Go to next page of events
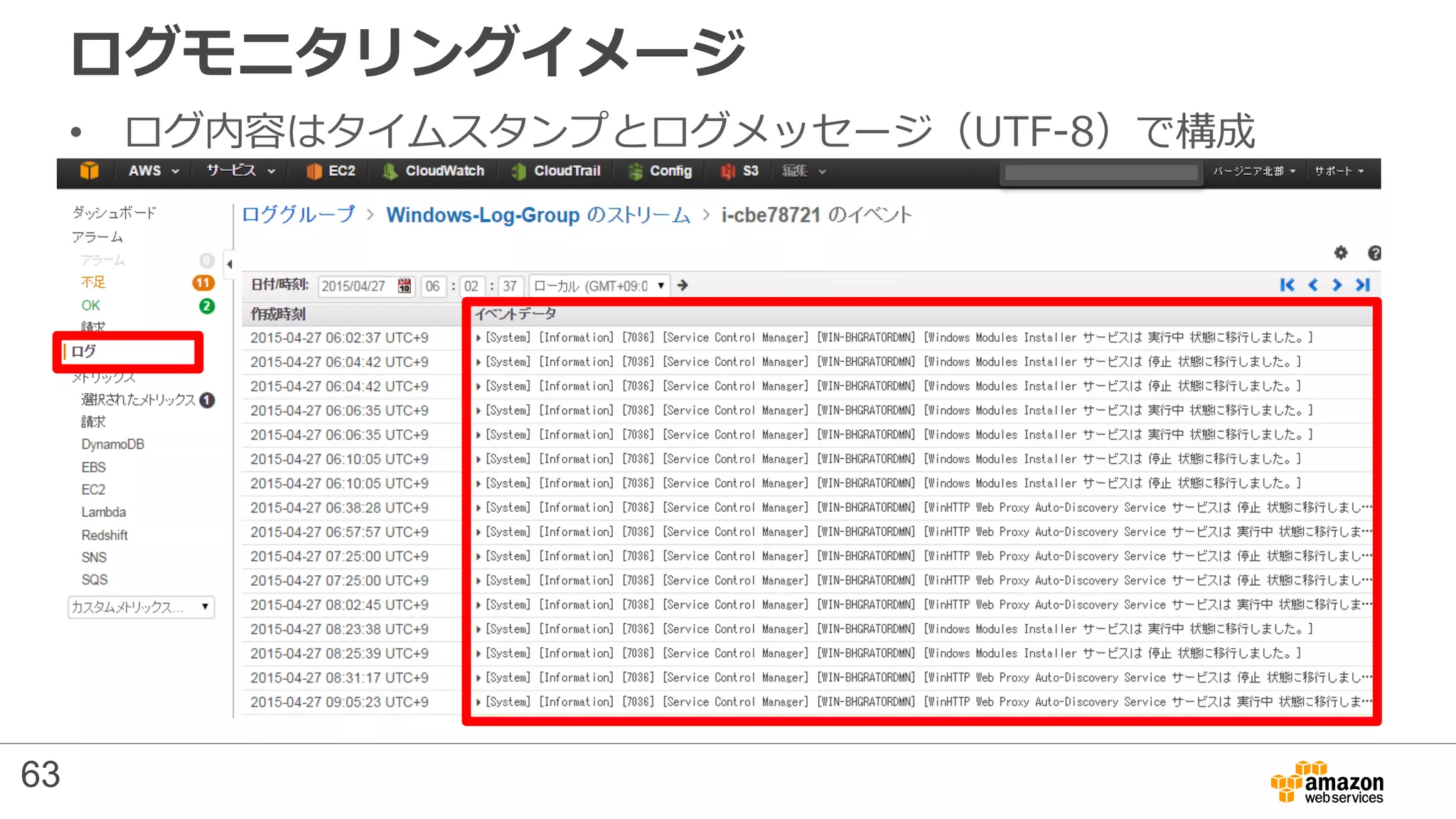The height and width of the screenshot is (819, 1456). tap(1337, 285)
